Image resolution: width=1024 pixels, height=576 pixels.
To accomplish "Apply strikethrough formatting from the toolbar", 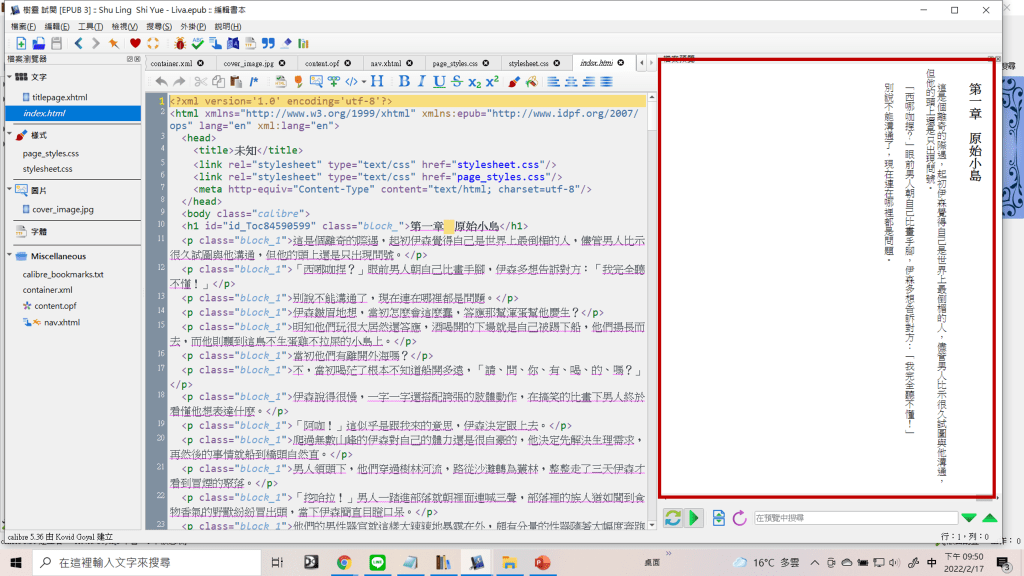I will pos(456,81).
